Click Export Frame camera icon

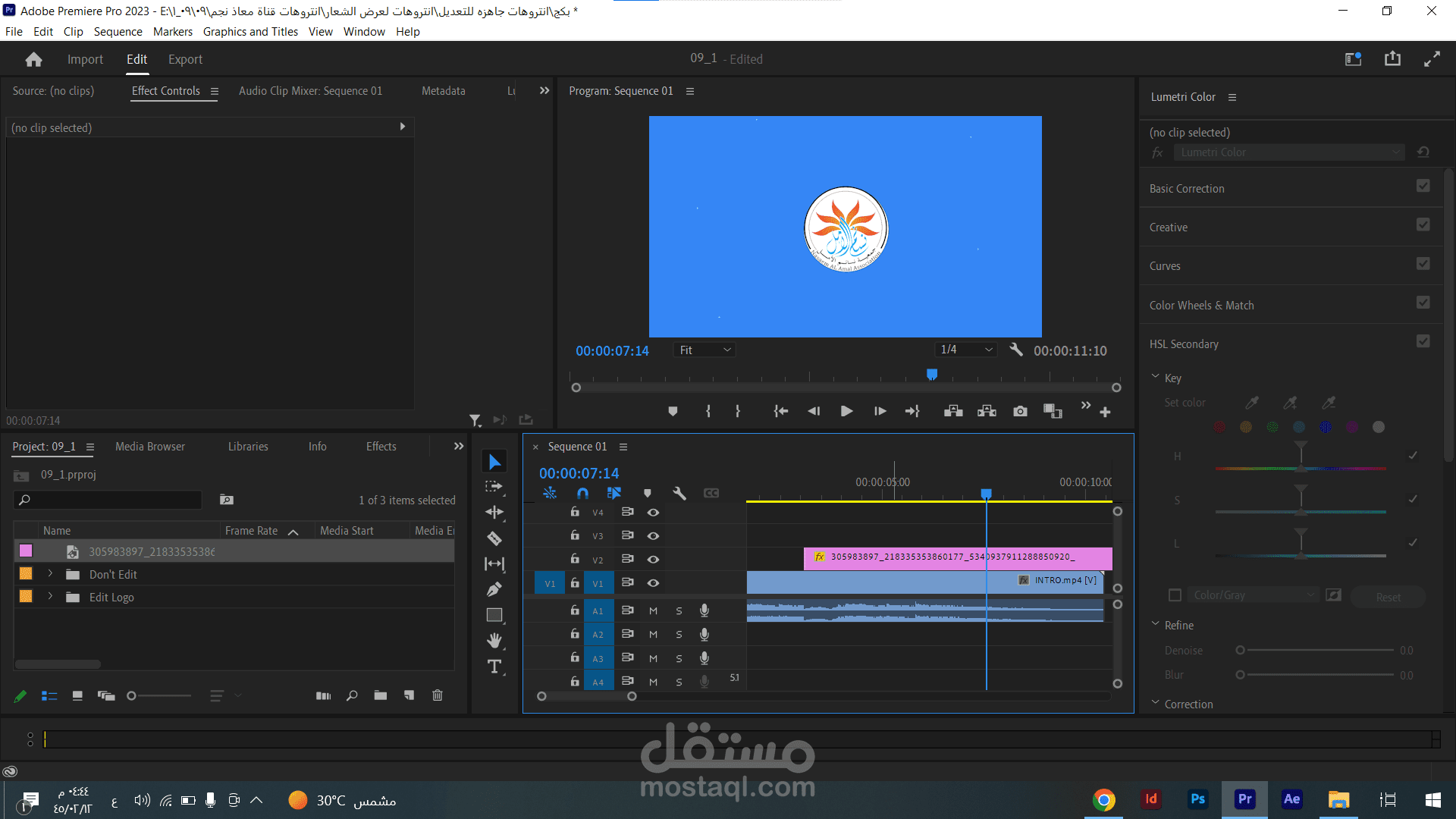1020,411
